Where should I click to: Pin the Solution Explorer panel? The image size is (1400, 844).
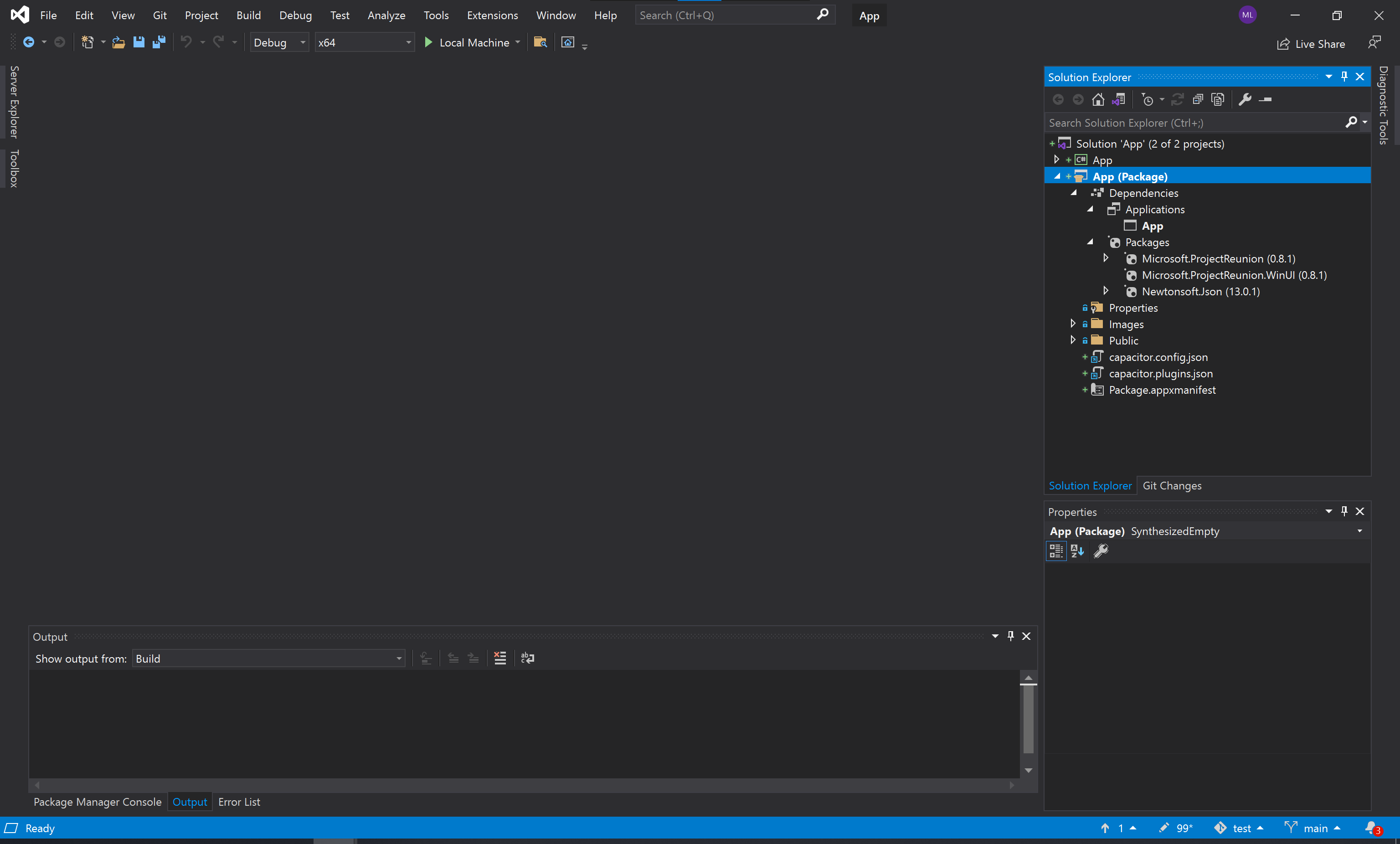1344,77
